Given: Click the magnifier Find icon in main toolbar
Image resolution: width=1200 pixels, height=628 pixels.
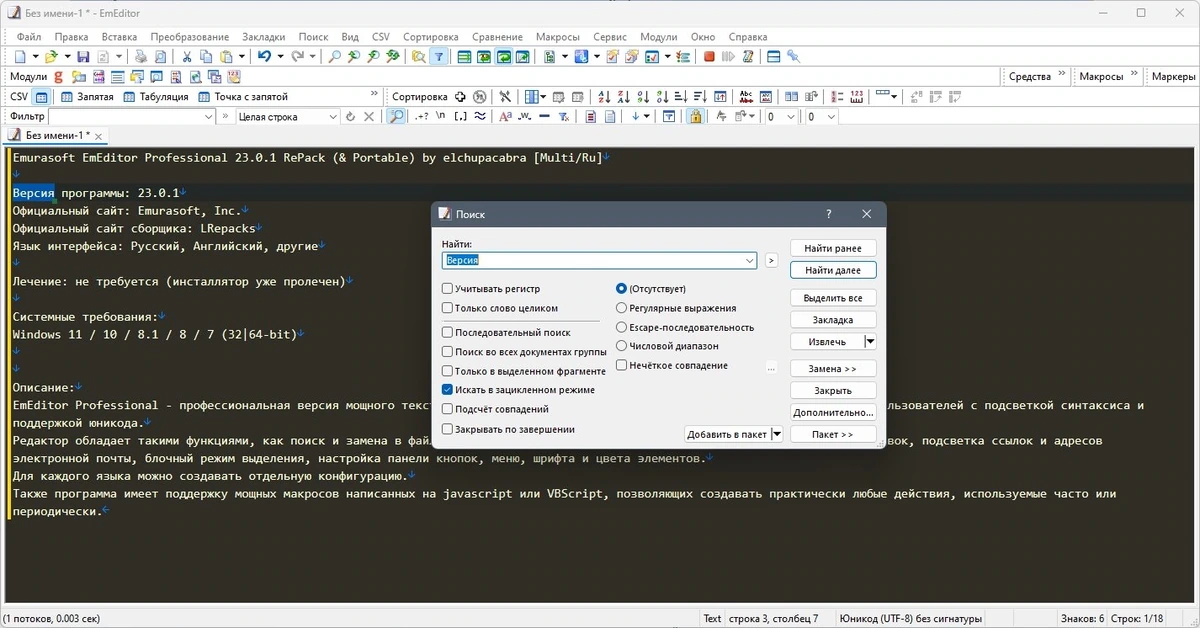Looking at the screenshot, I should click(x=334, y=57).
